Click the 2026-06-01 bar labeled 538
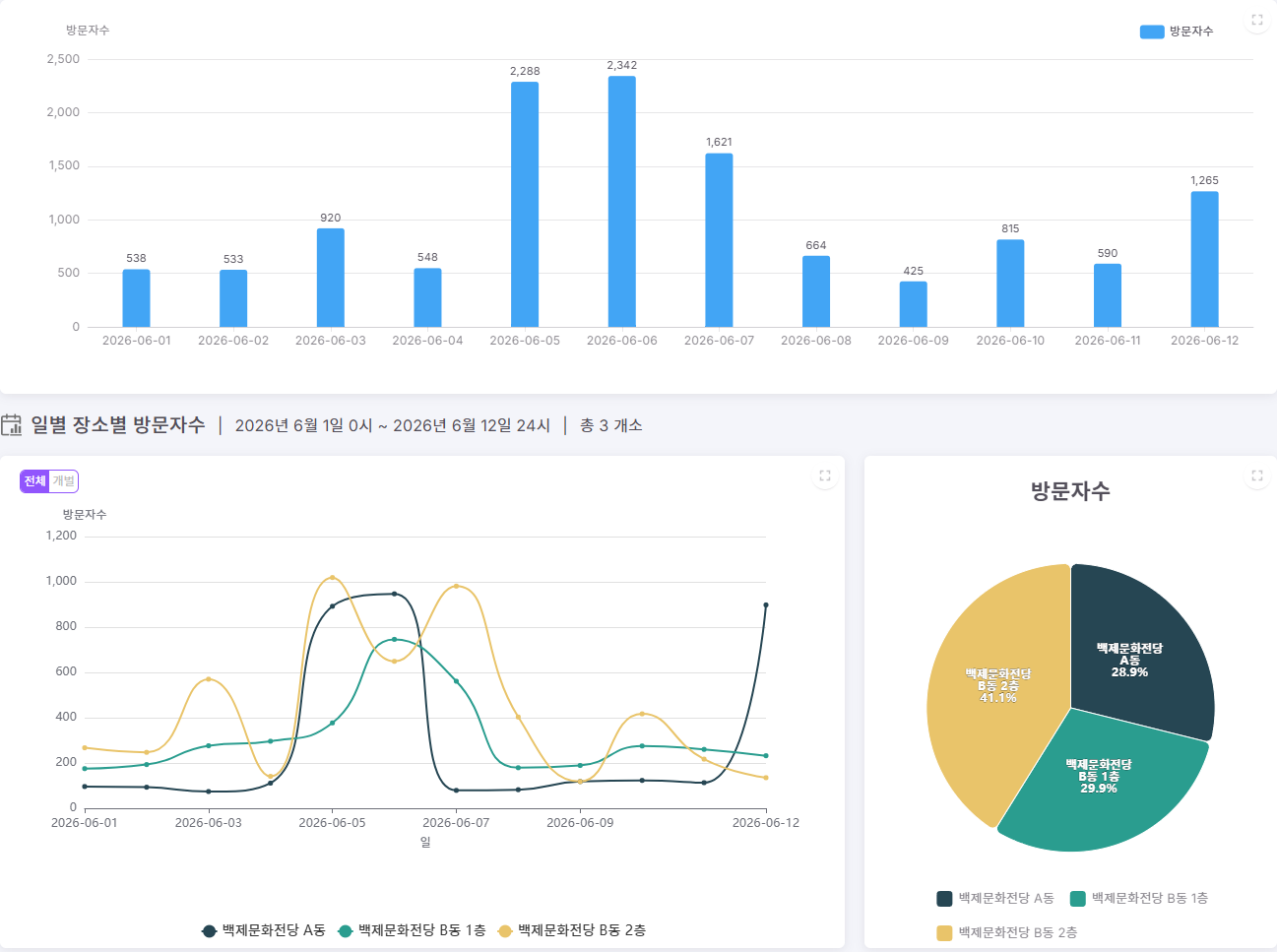The image size is (1277, 952). (136, 298)
